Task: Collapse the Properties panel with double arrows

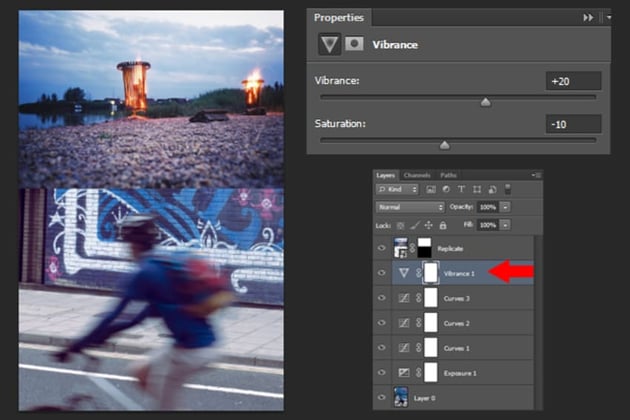Action: click(x=588, y=18)
